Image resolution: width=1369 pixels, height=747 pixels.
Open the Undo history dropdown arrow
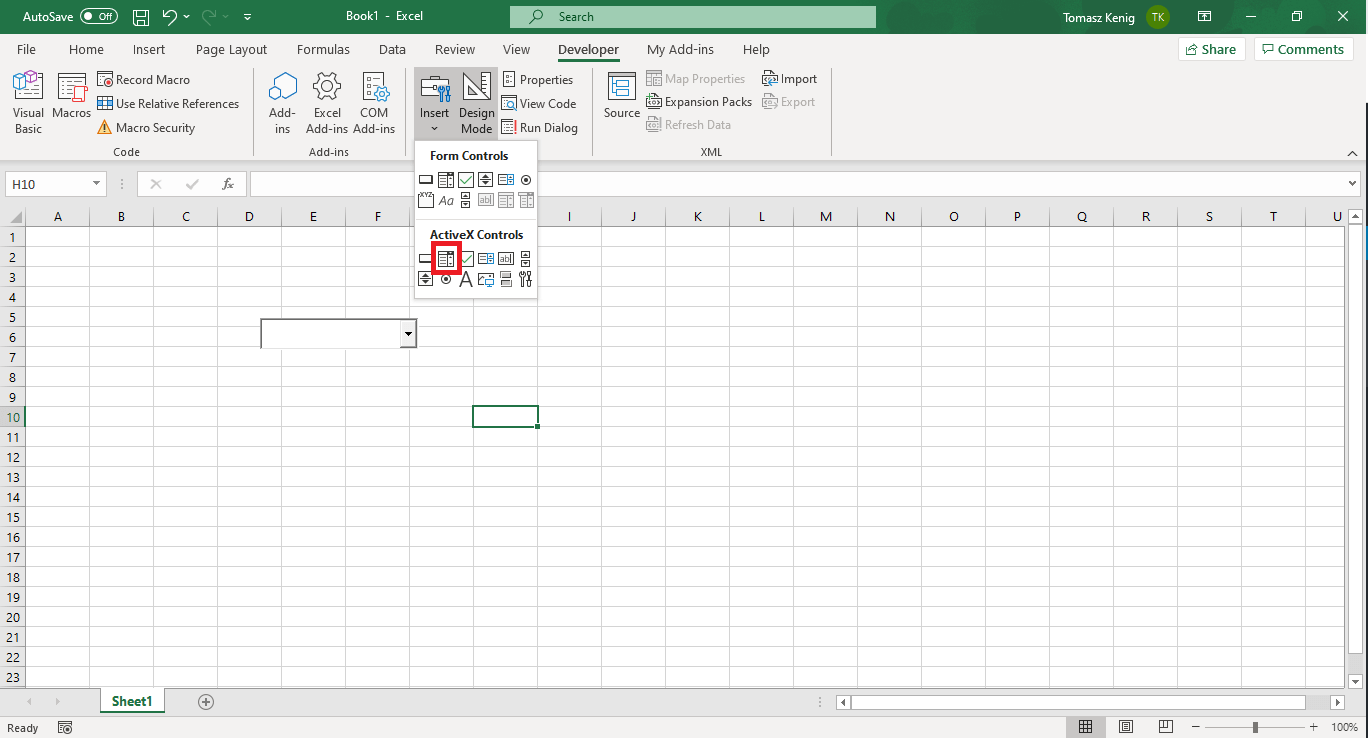[187, 17]
